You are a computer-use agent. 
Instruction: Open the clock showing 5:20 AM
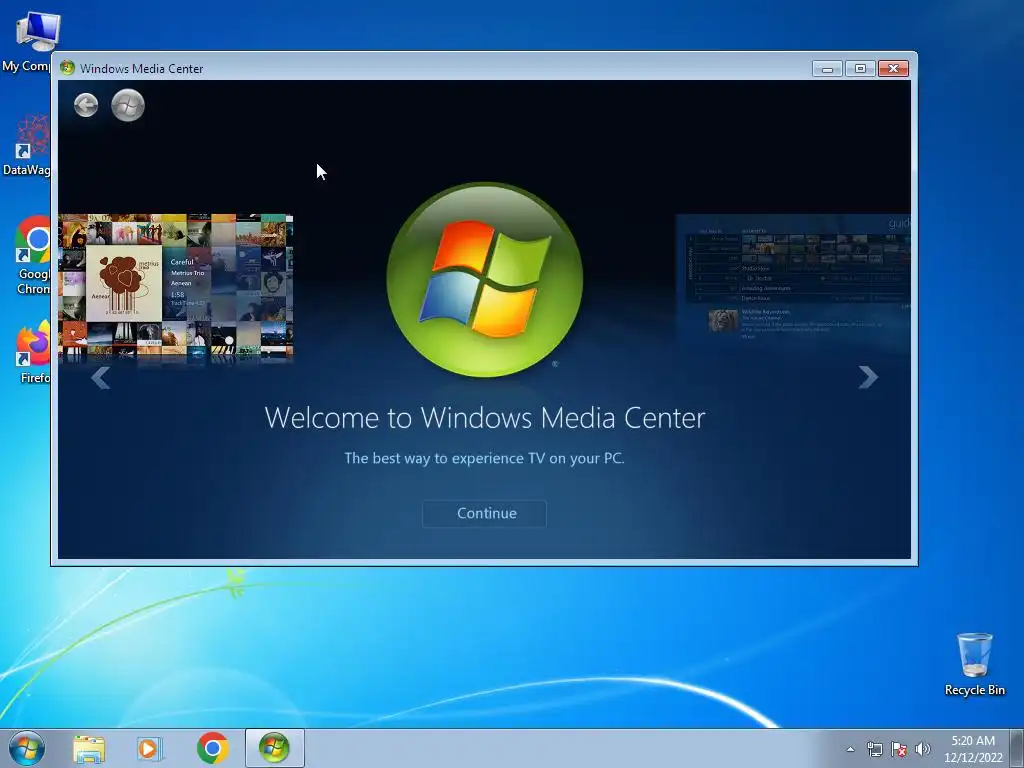[x=973, y=749]
